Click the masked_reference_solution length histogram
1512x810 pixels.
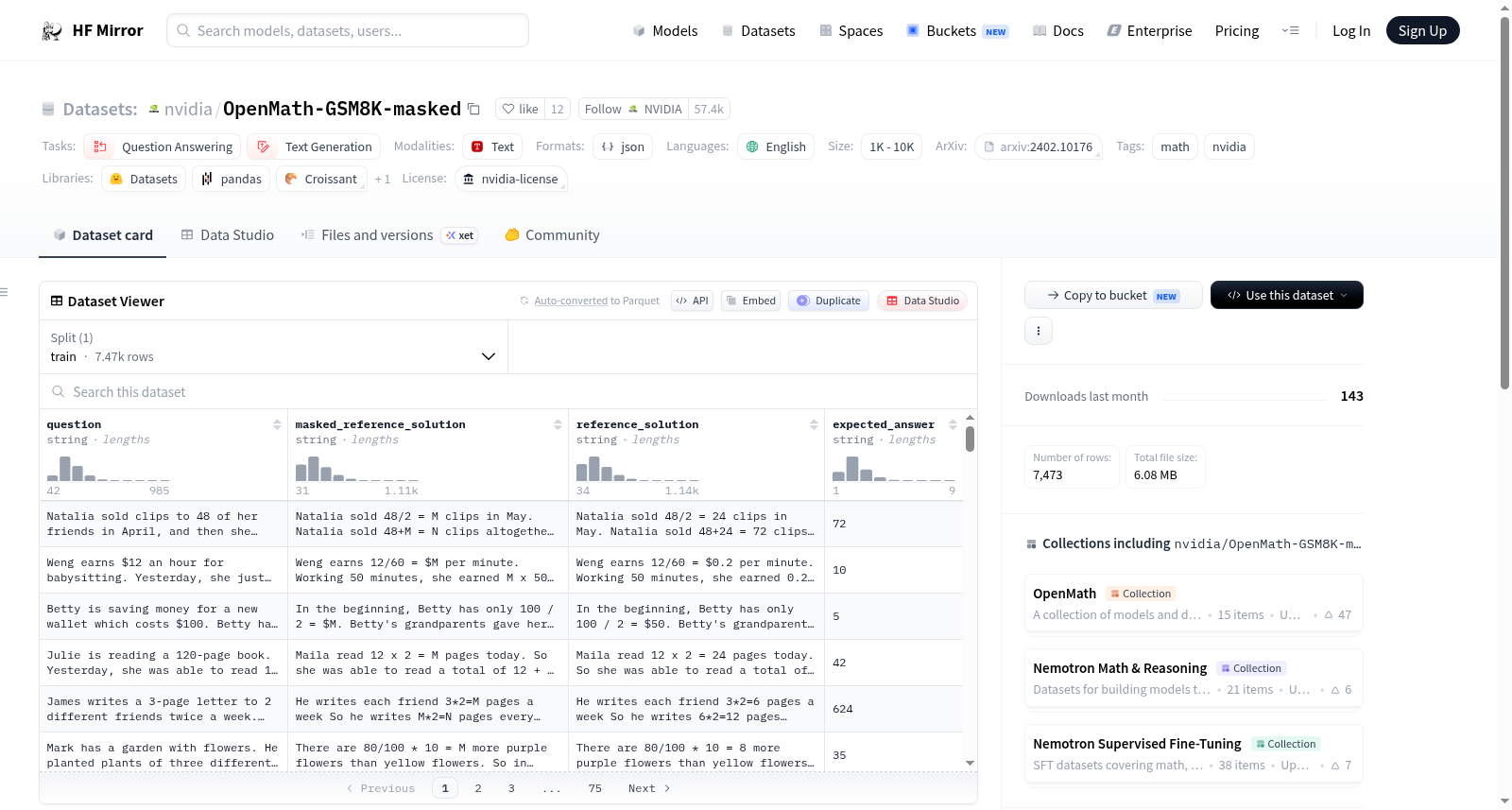[357, 469]
